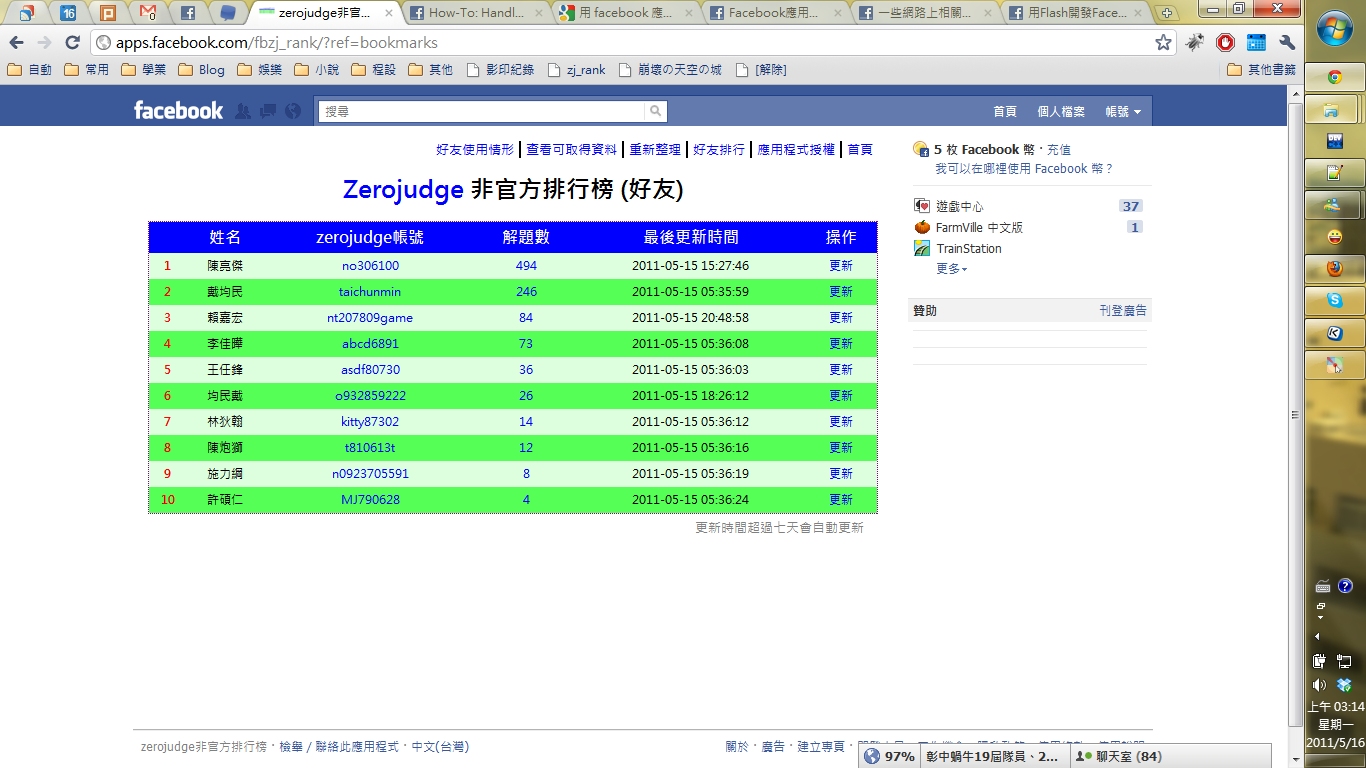
Task: Open account link kitty87302
Action: [x=370, y=422]
